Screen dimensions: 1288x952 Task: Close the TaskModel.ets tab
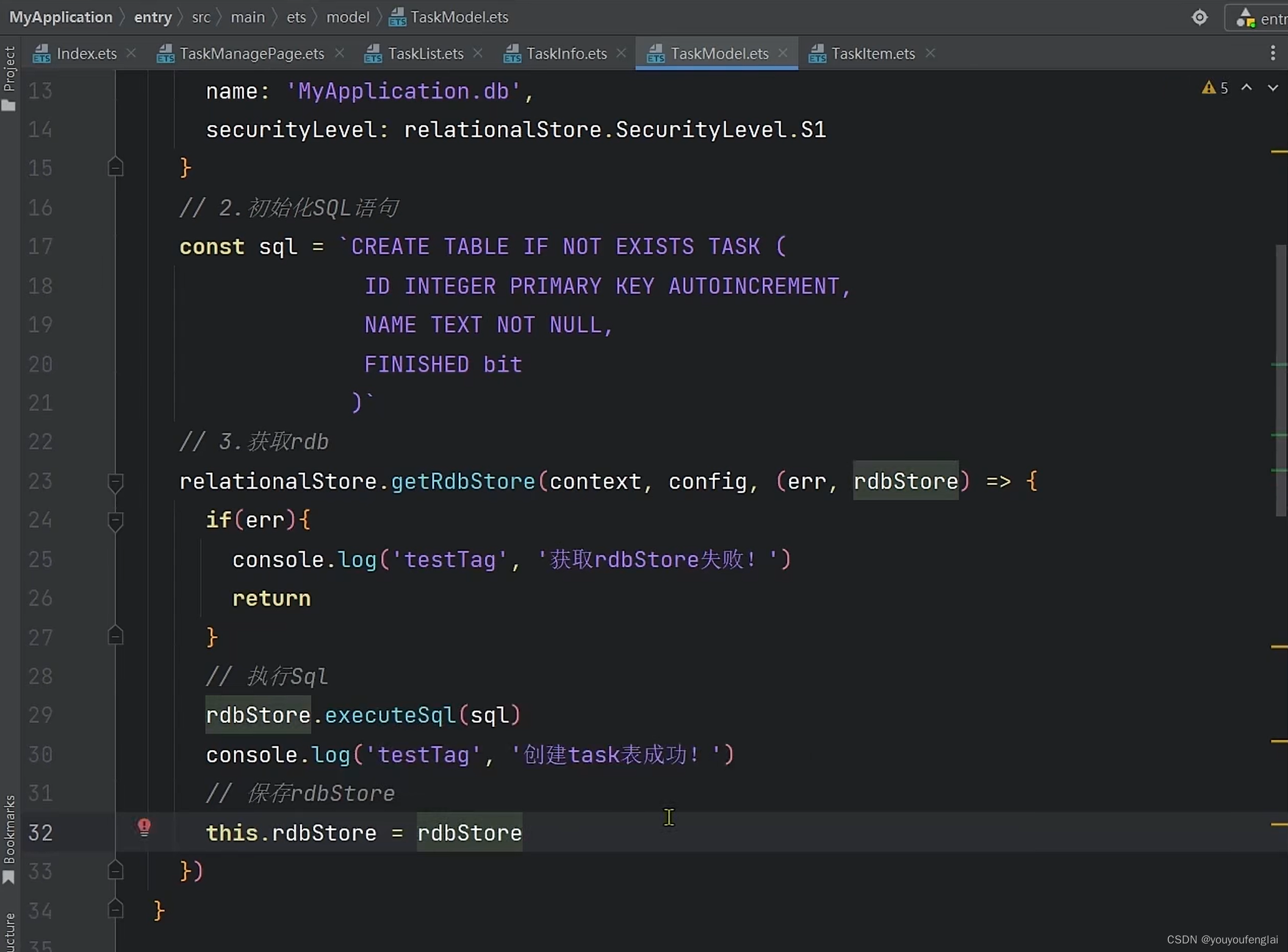point(783,54)
